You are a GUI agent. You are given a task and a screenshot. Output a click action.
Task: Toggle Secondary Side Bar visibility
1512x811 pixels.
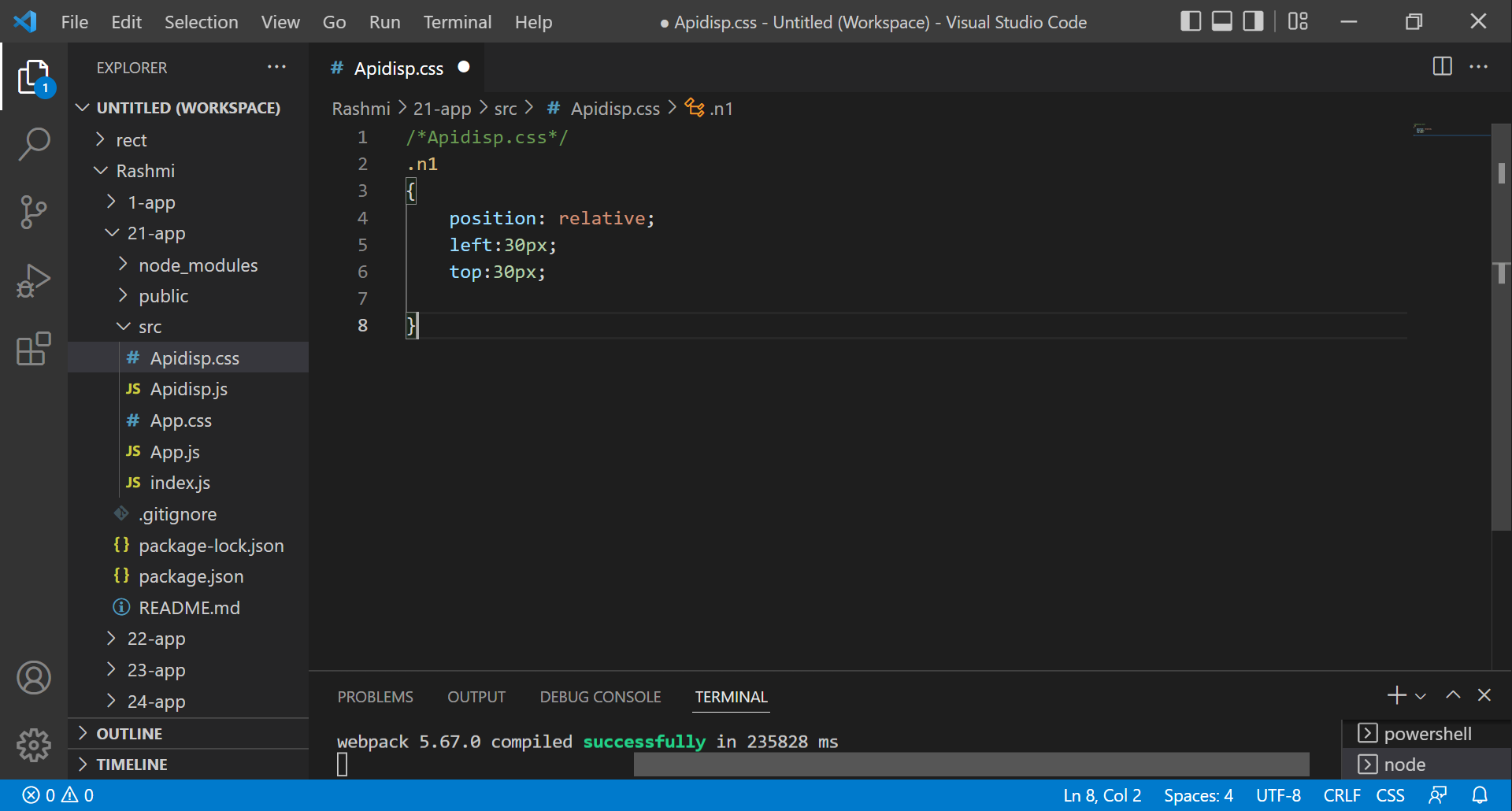(1253, 21)
